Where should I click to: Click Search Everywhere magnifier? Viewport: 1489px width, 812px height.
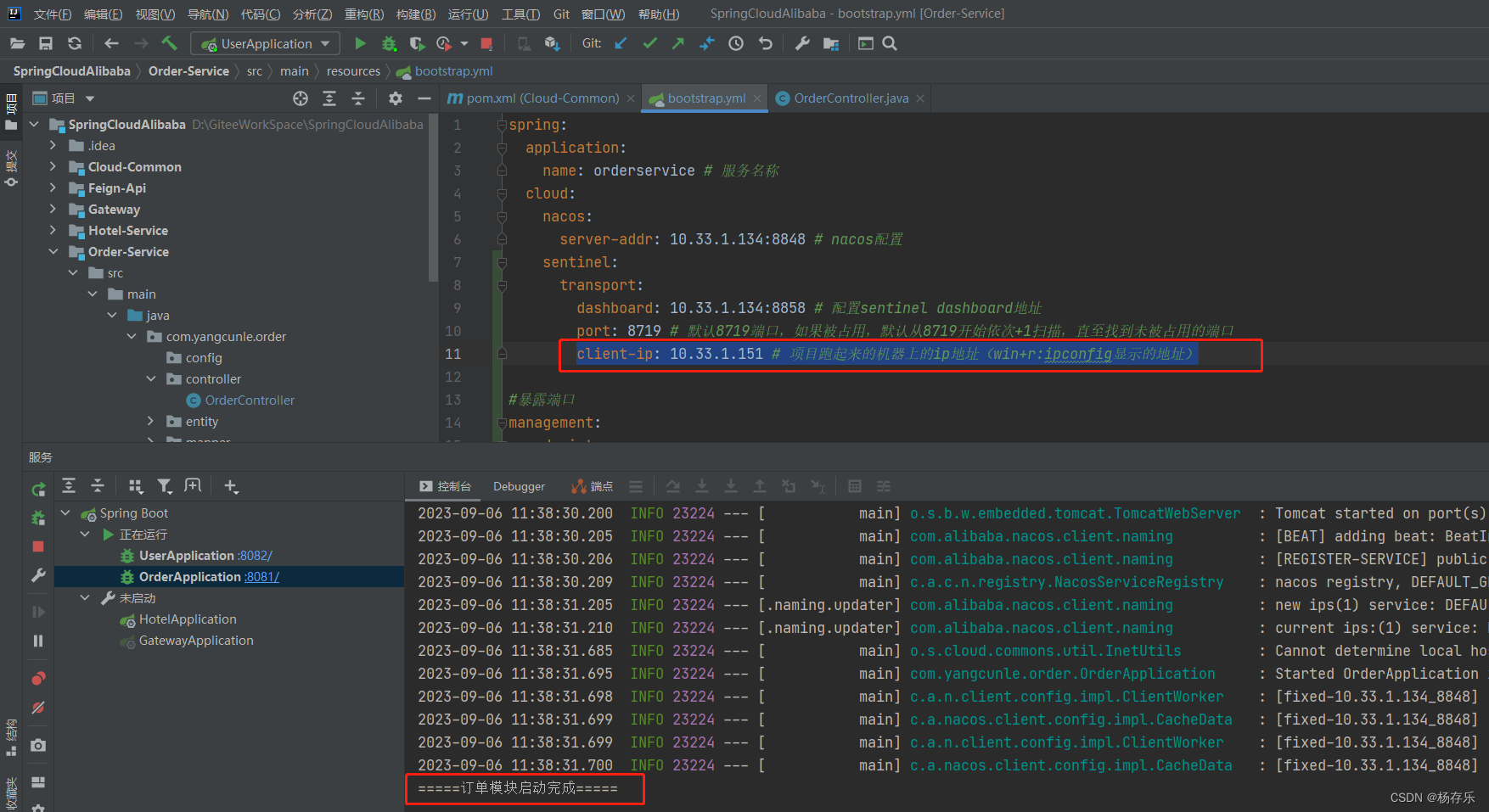pos(890,43)
